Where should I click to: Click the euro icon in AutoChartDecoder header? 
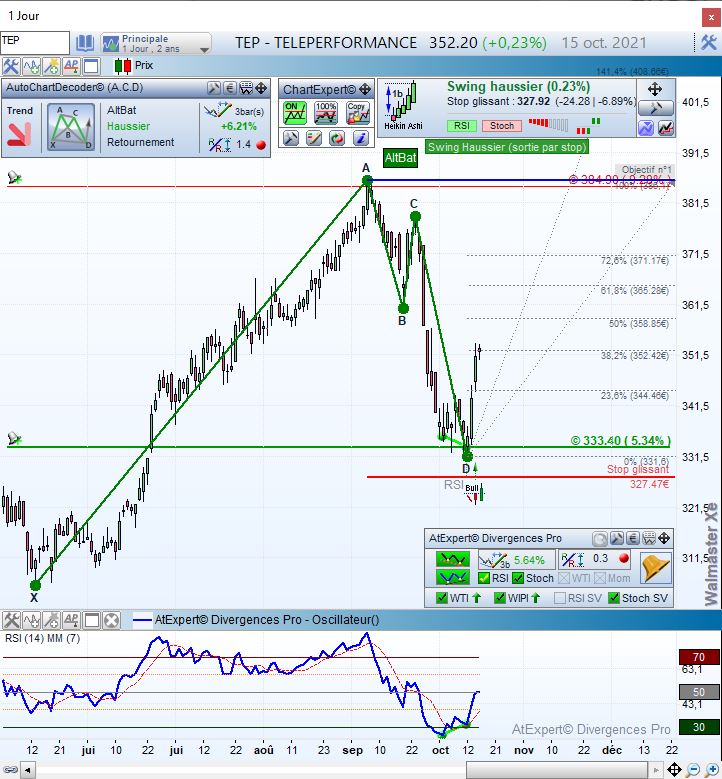pos(230,88)
